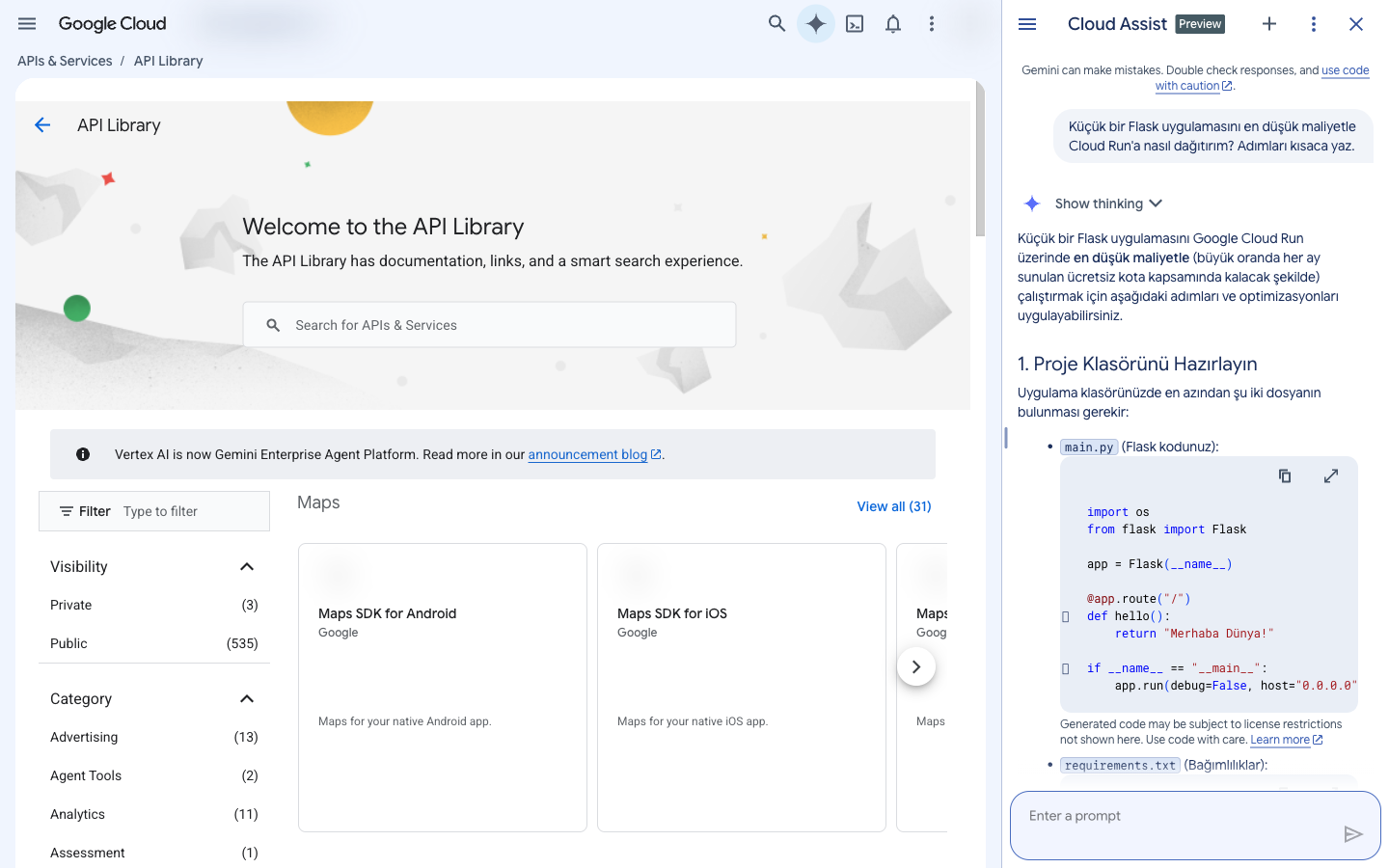The image size is (1389, 868).
Task: Click the info icon in Vertex AI banner
Action: [83, 454]
